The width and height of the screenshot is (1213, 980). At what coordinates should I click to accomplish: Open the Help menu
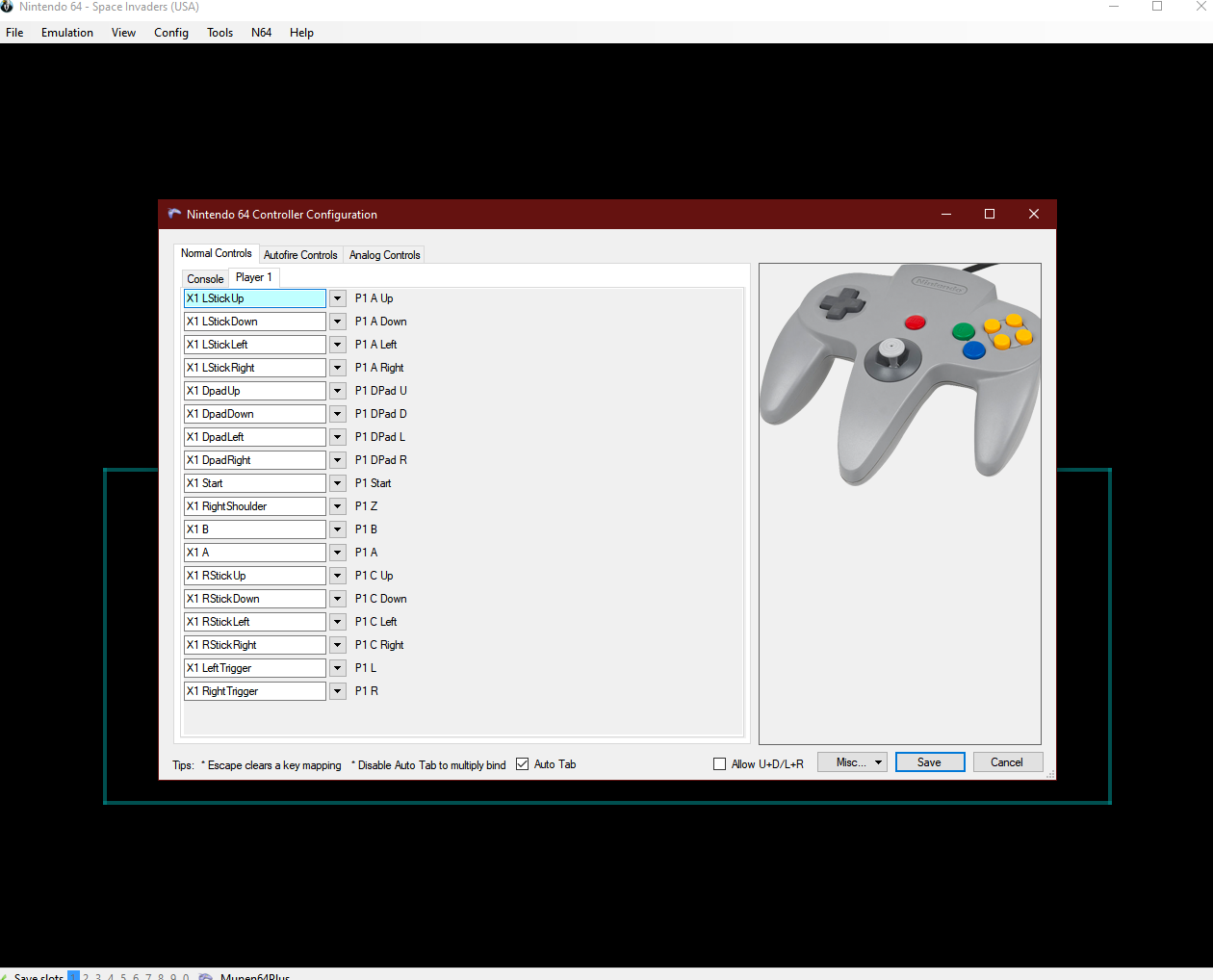pos(301,33)
